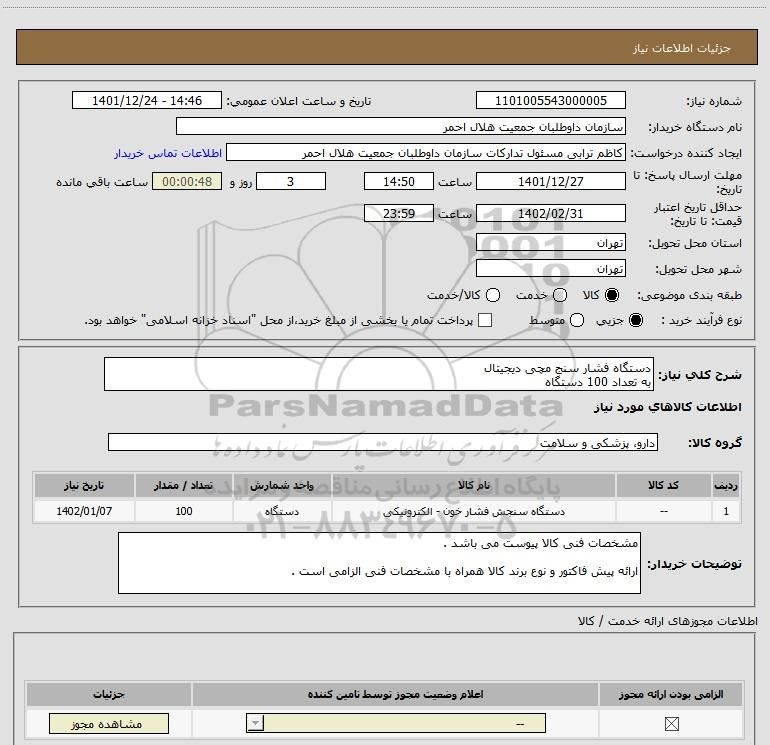Viewport: 770px width, 745px height.
Task: Select the کالا/خدمت radio button
Action: pos(493,295)
